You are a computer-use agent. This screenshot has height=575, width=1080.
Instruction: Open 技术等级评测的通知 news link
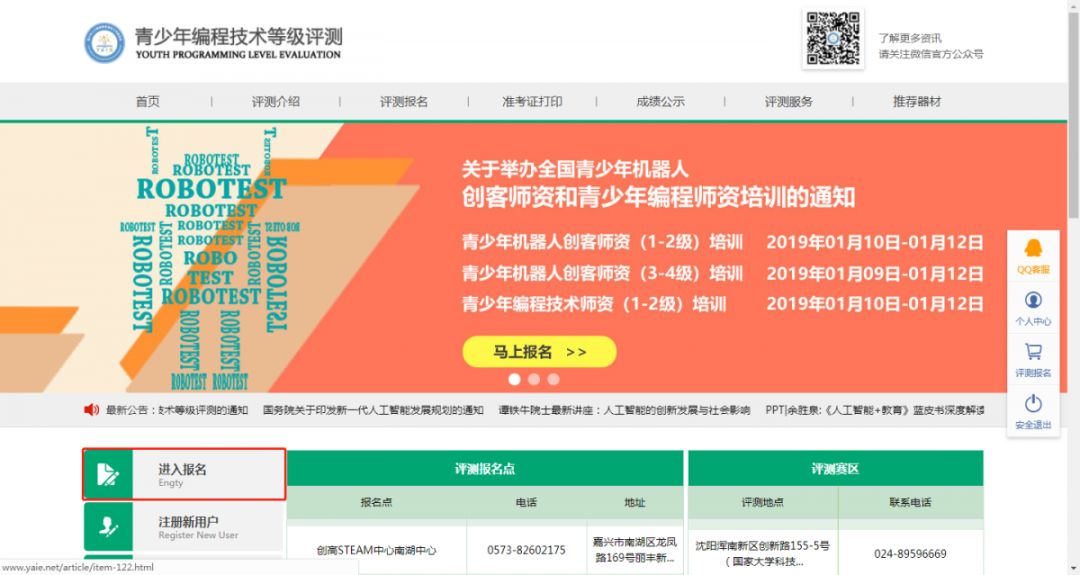(x=202, y=410)
